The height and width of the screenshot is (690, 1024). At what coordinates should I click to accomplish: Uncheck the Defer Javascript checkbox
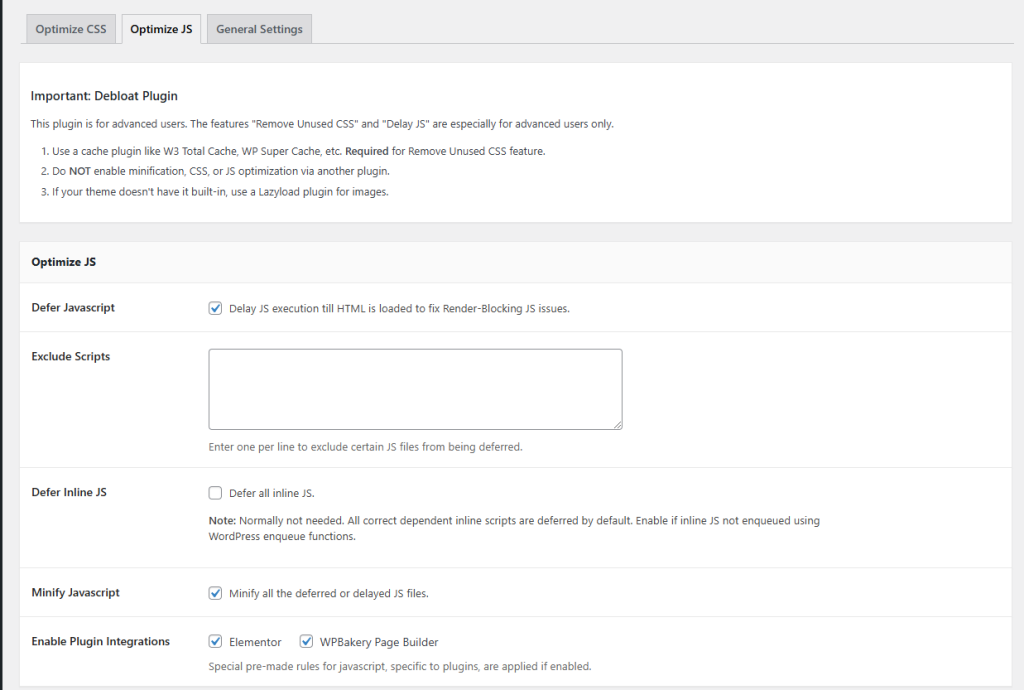tap(215, 308)
